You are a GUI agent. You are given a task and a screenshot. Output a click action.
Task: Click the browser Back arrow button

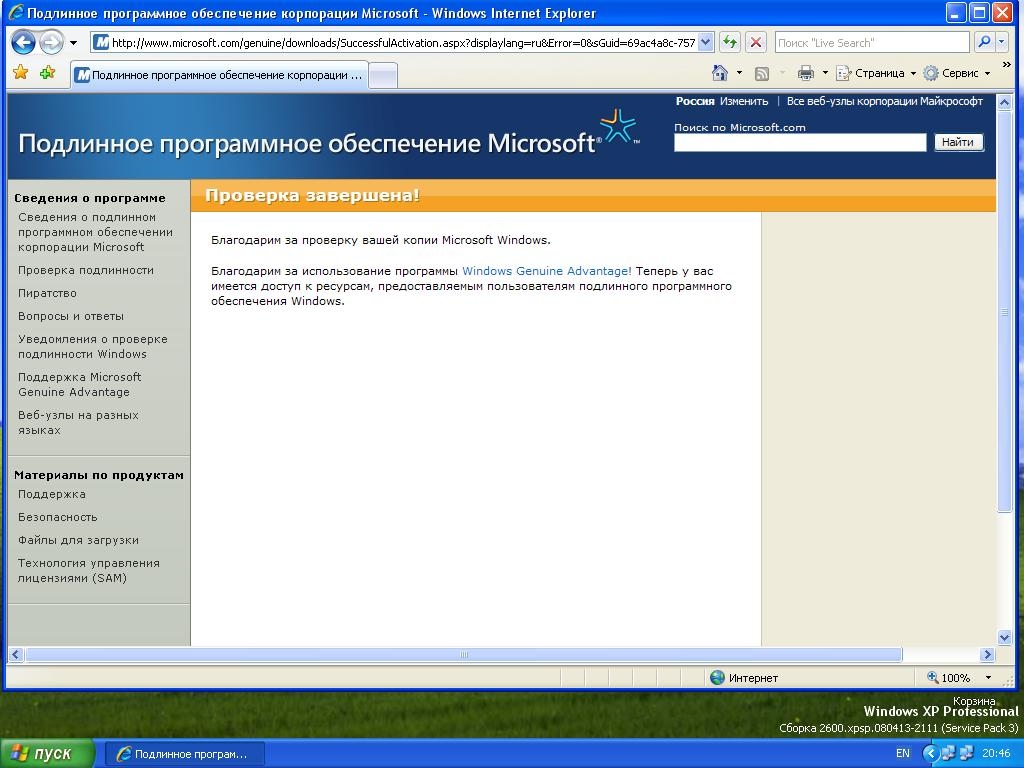tap(23, 42)
